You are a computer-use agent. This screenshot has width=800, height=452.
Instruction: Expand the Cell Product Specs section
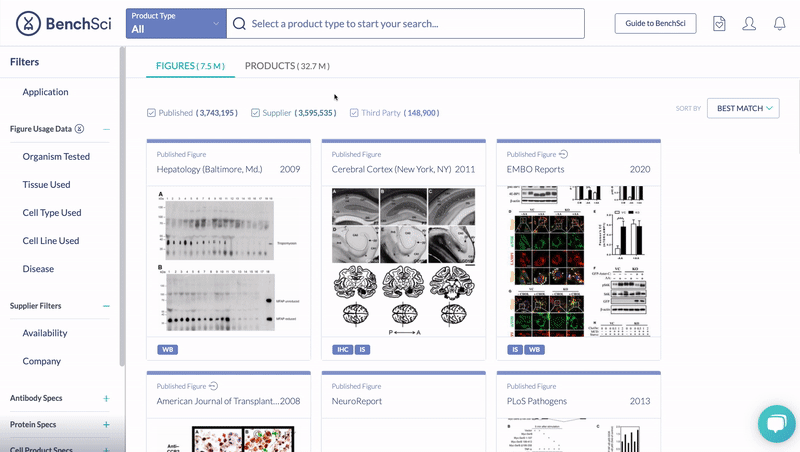[x=106, y=449]
